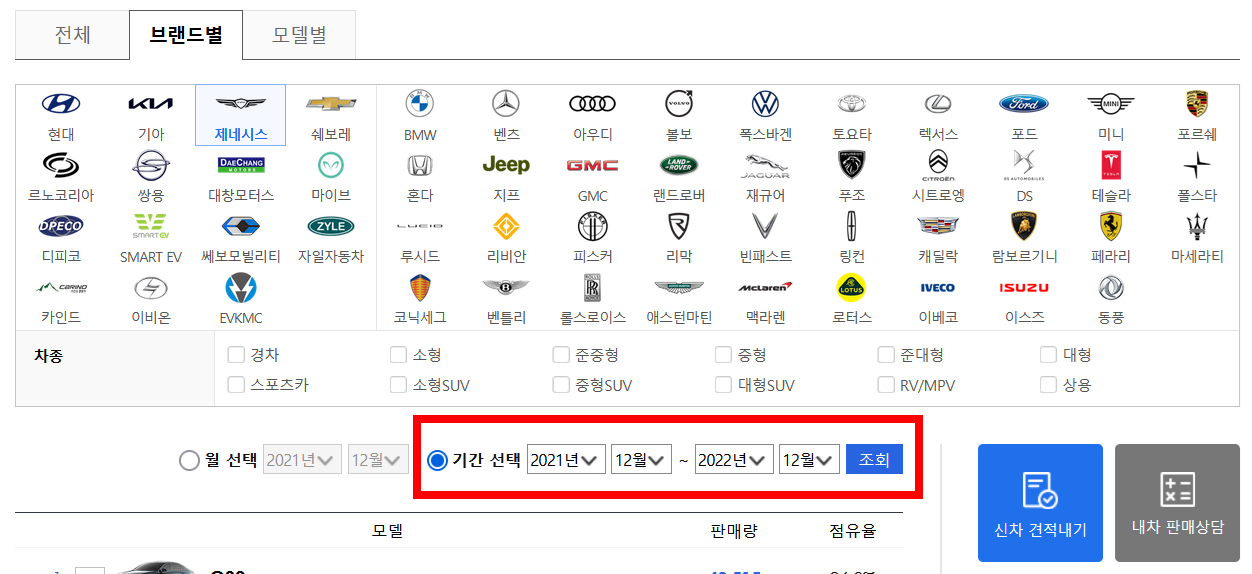1252x574 pixels.
Task: Select the Volvo (볼보) brand icon
Action: click(679, 103)
